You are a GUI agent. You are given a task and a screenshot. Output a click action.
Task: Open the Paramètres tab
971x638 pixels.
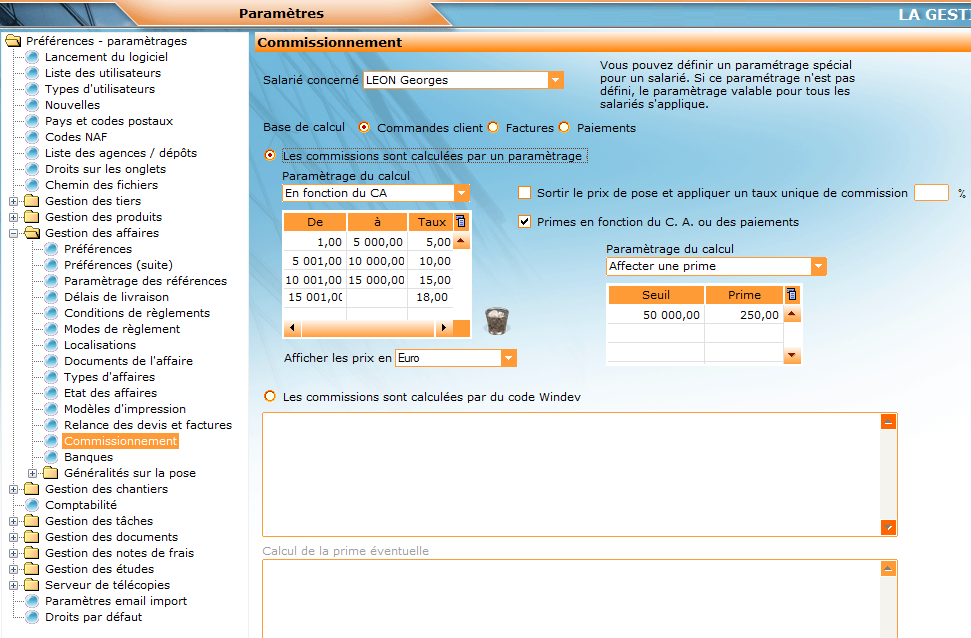click(x=281, y=14)
